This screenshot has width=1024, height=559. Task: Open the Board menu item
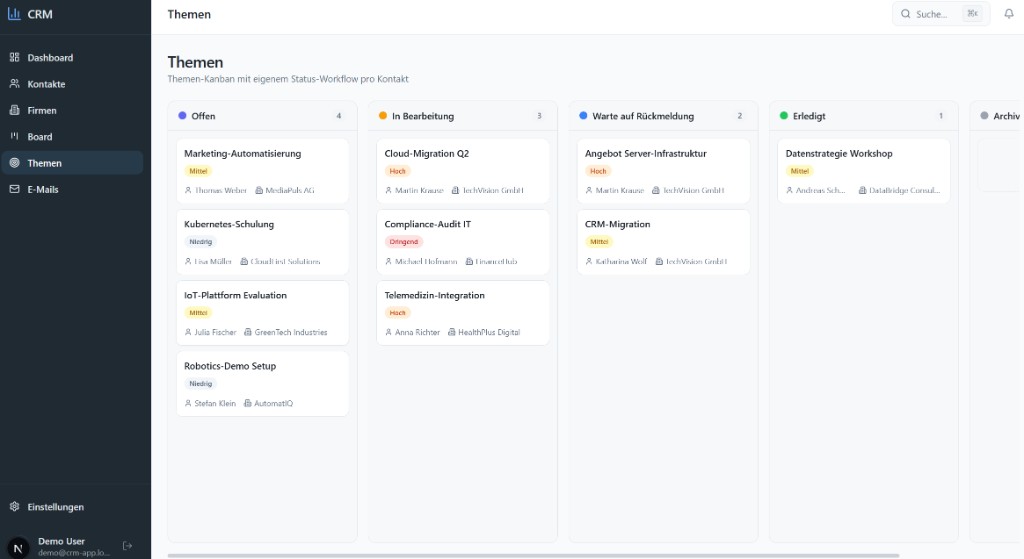40,137
